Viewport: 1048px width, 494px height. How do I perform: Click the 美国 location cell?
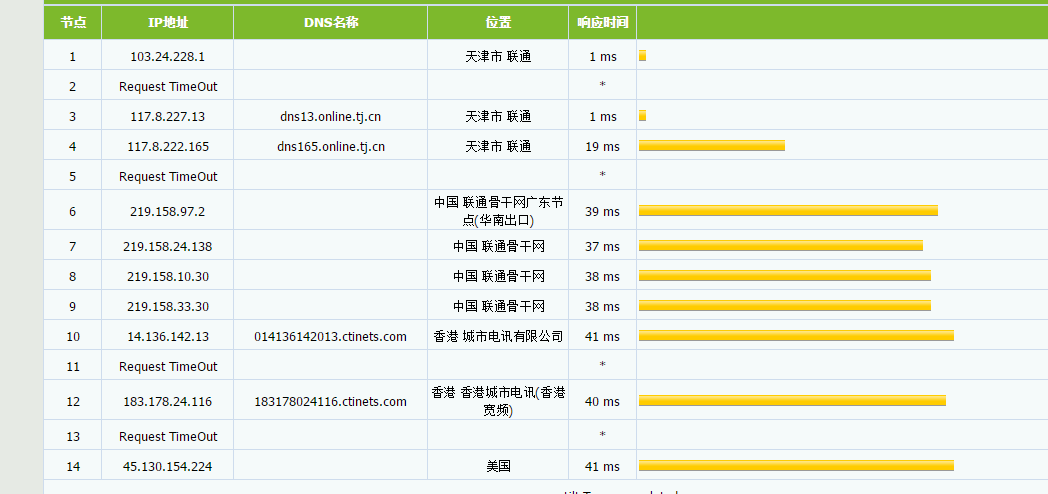pos(498,467)
